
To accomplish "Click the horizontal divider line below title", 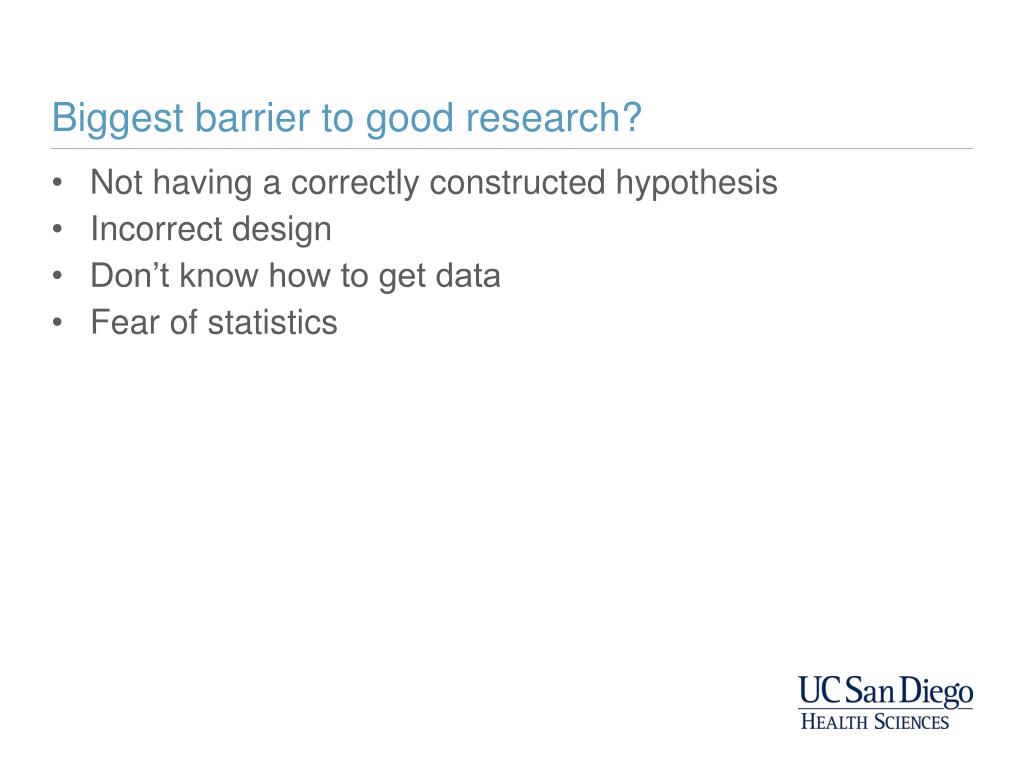I will point(512,149).
